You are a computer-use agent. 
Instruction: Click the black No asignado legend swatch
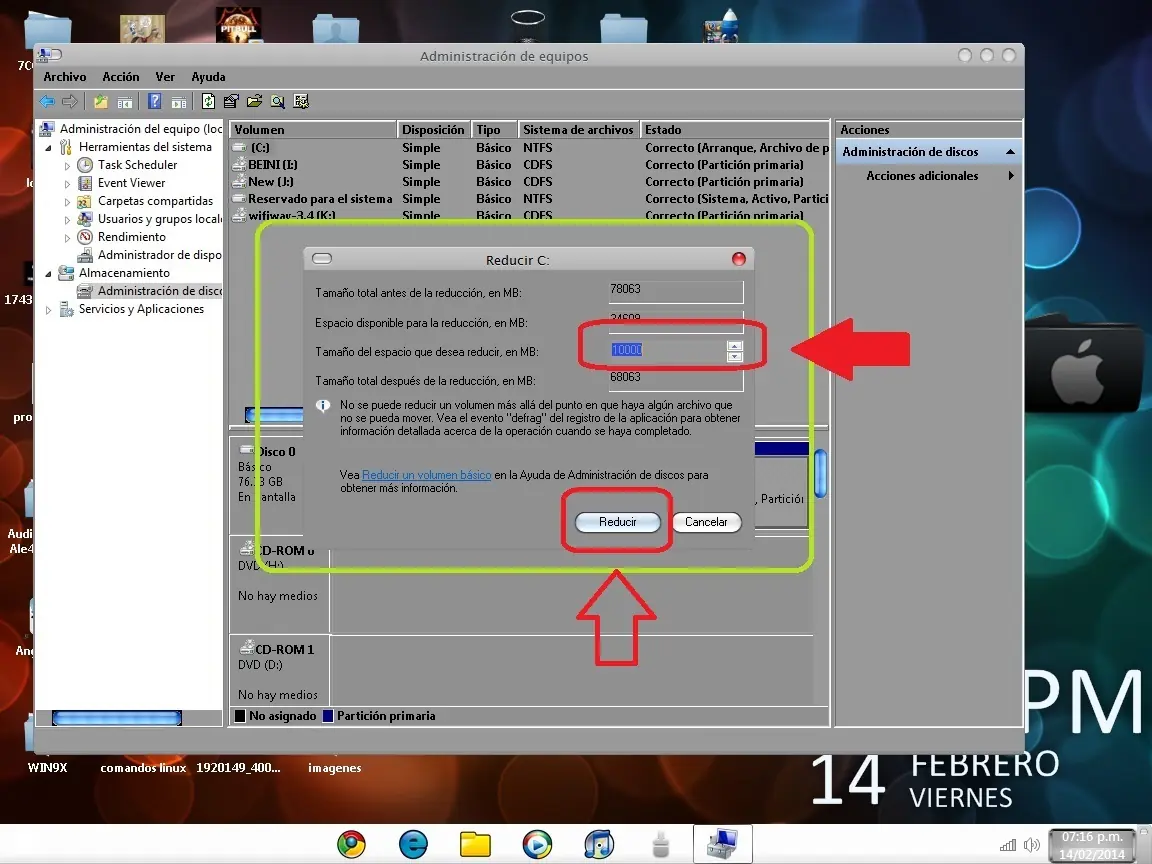point(240,716)
